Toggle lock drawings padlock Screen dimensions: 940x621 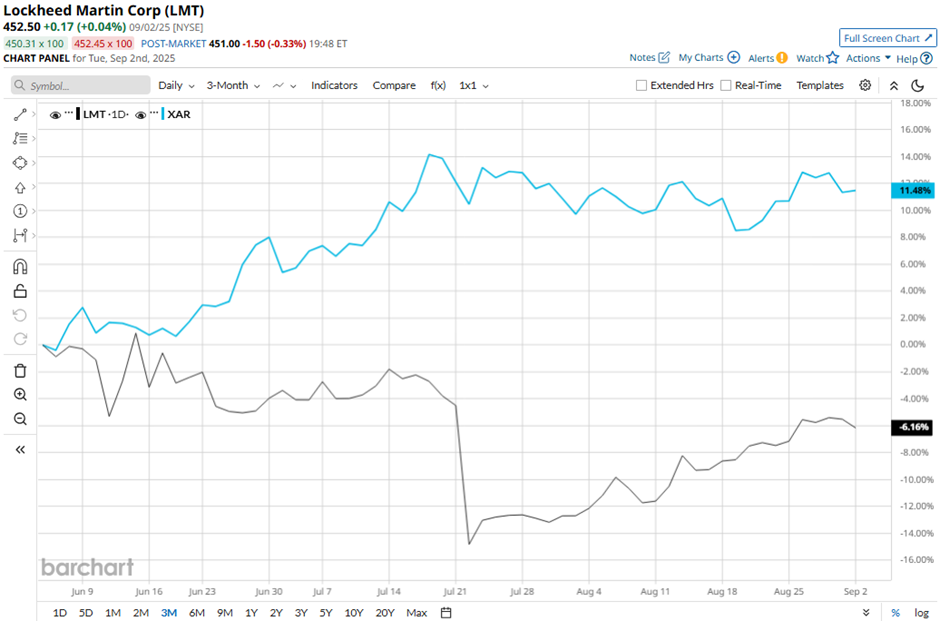[20, 291]
